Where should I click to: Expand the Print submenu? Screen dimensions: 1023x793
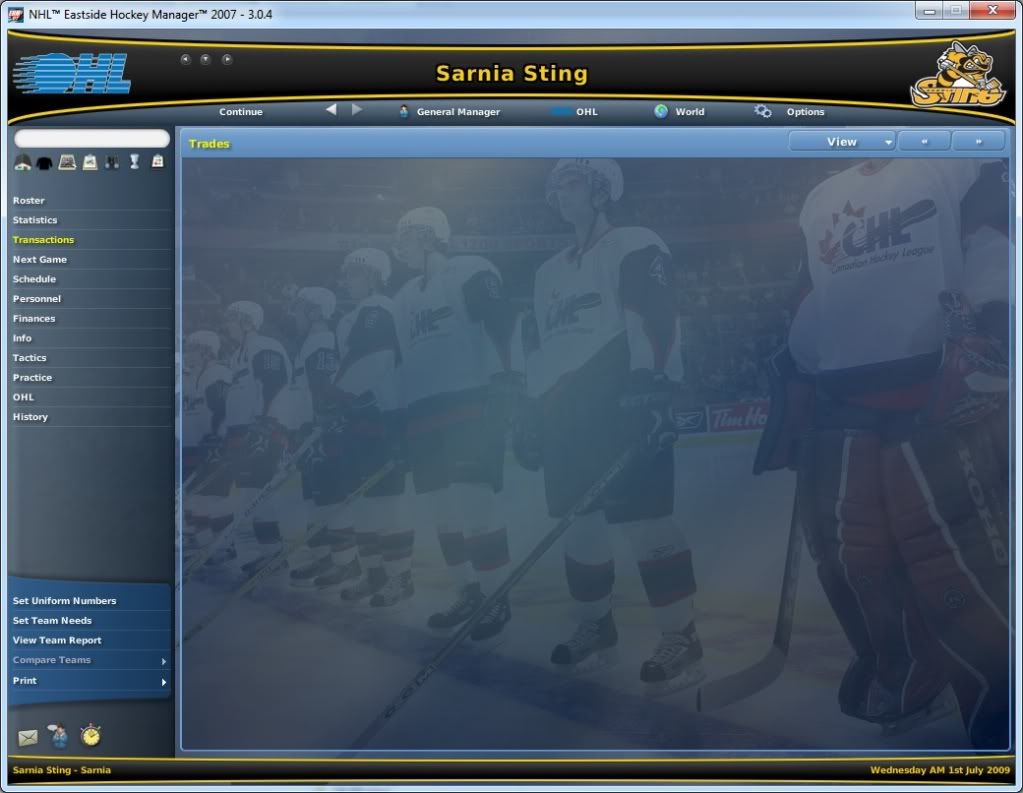click(164, 682)
